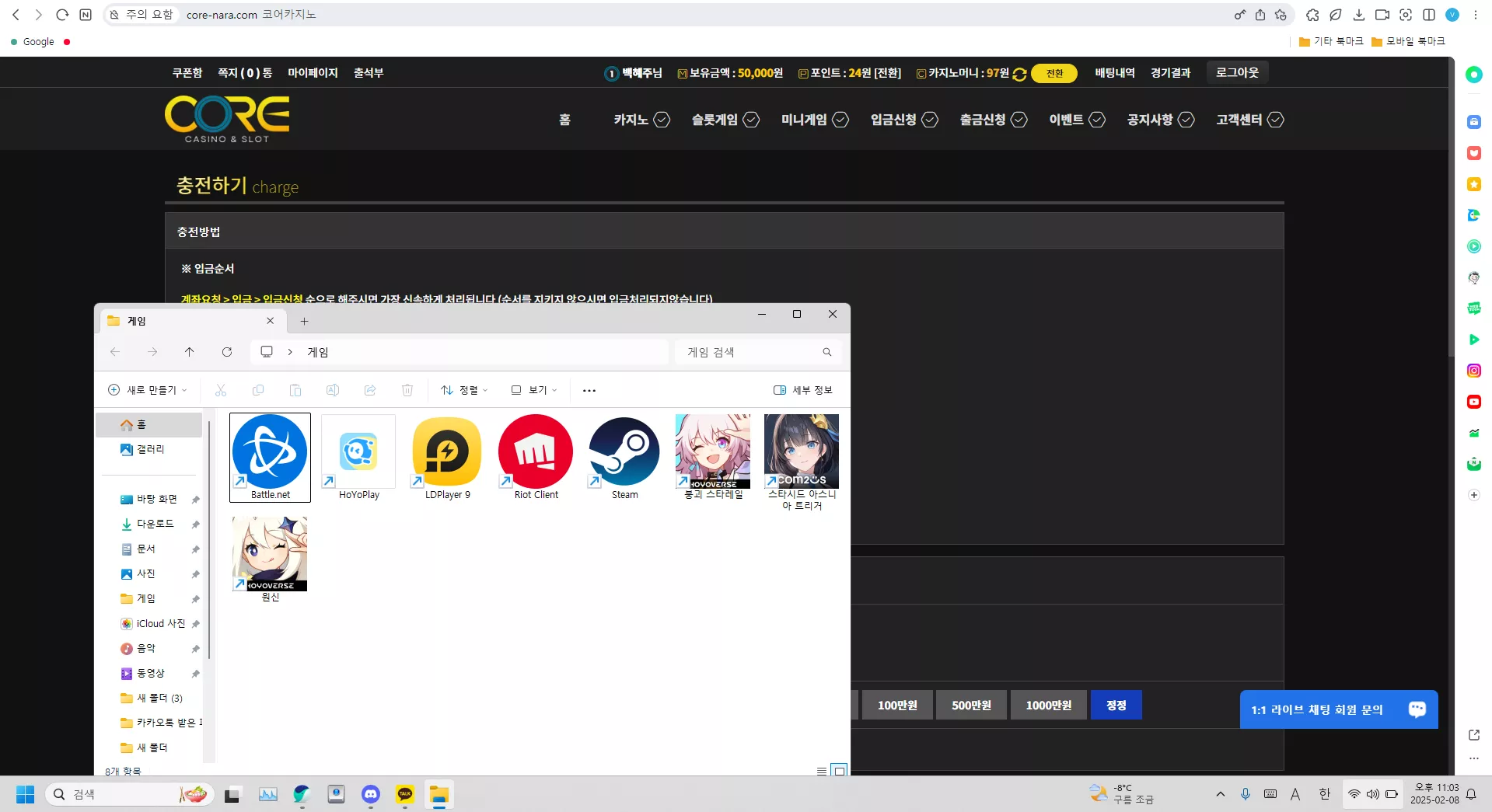Click the 게임 검색 search field
The image size is (1492, 812).
point(758,352)
